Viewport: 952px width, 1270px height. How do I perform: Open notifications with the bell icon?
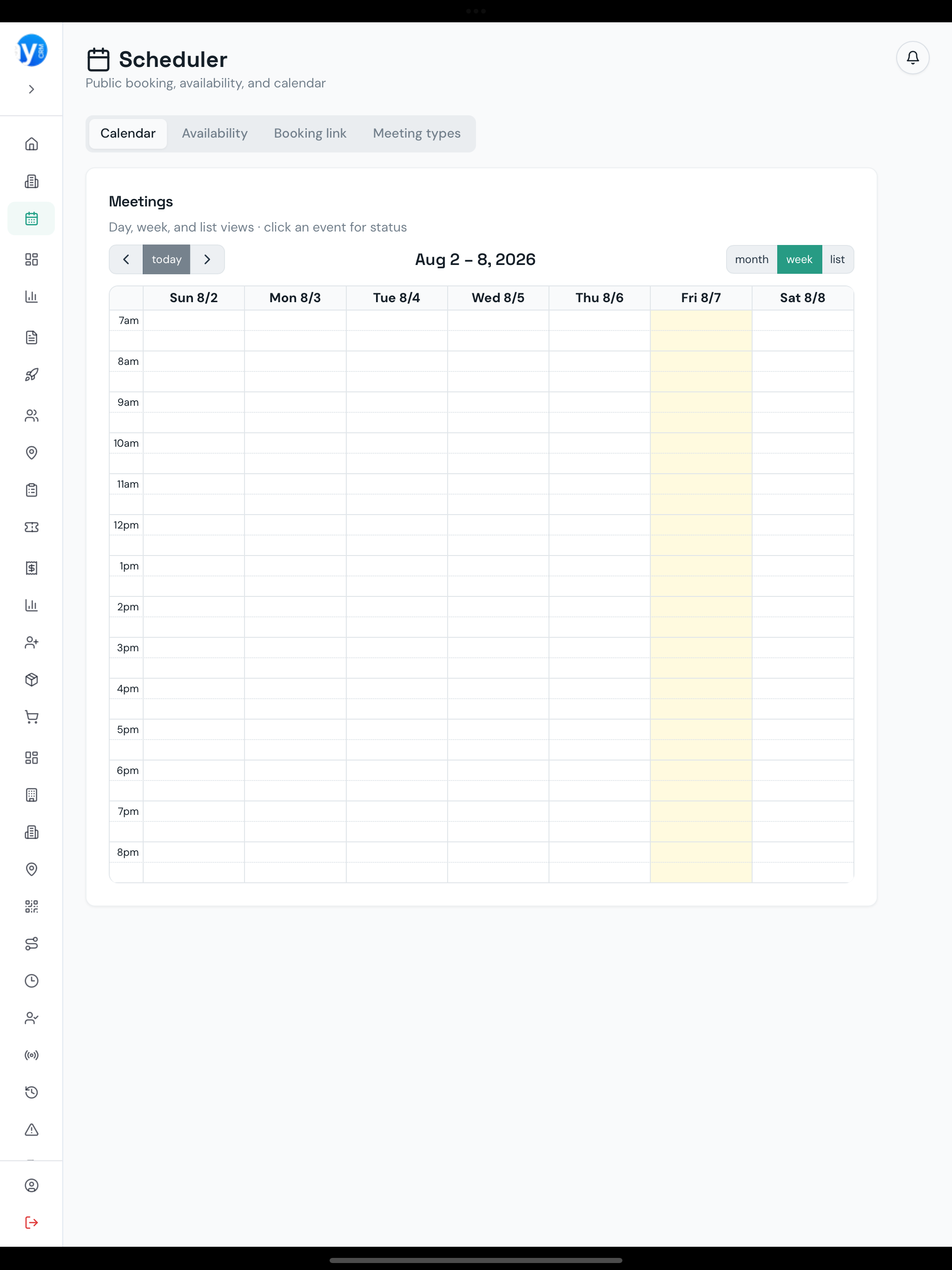tap(912, 58)
